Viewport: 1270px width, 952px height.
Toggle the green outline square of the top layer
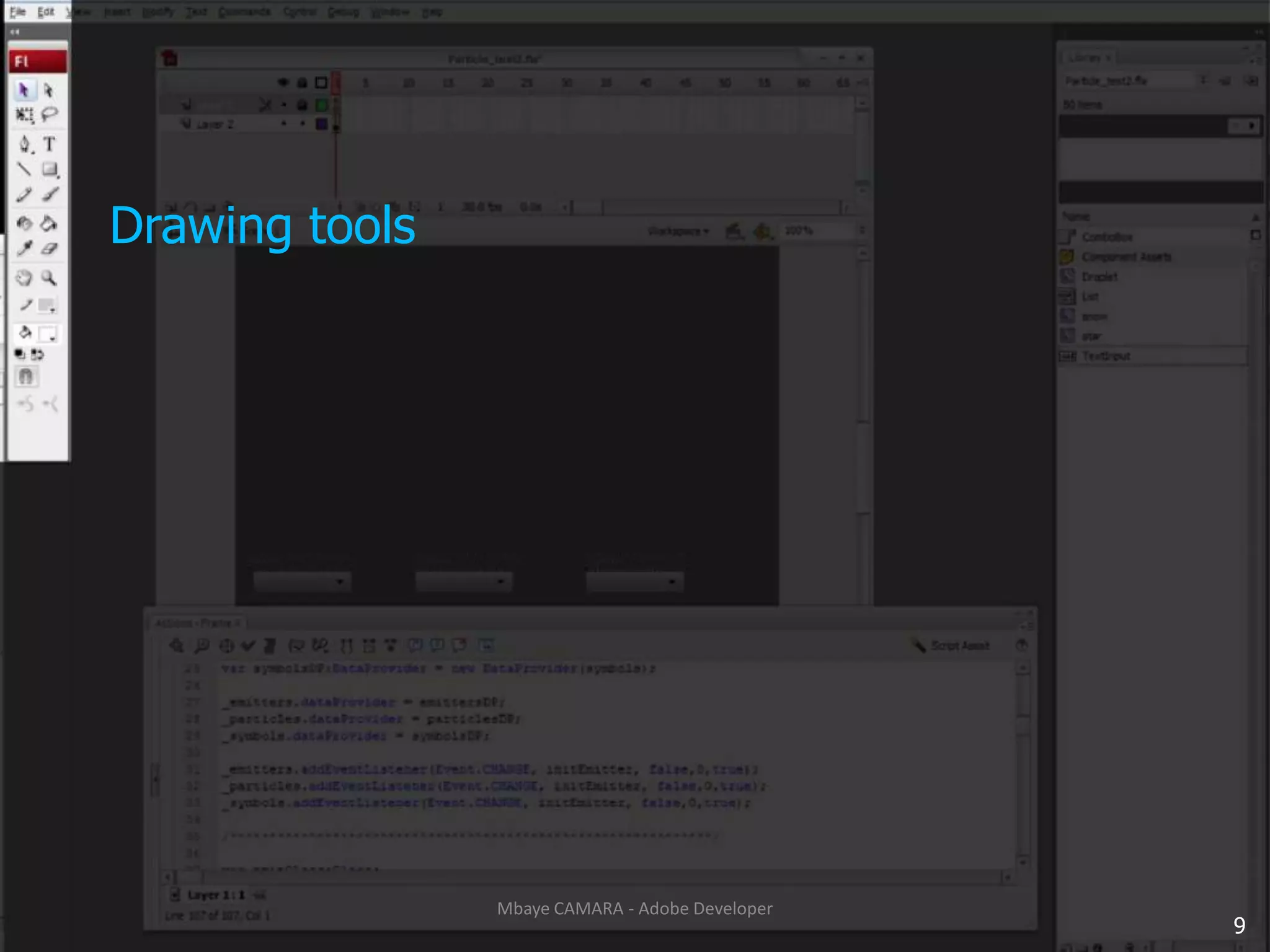click(x=321, y=105)
